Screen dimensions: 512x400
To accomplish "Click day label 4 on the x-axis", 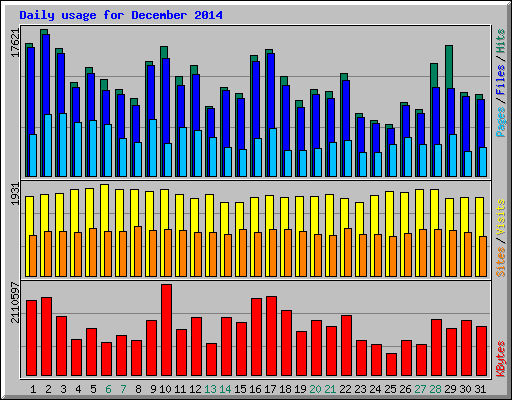I will (78, 389).
